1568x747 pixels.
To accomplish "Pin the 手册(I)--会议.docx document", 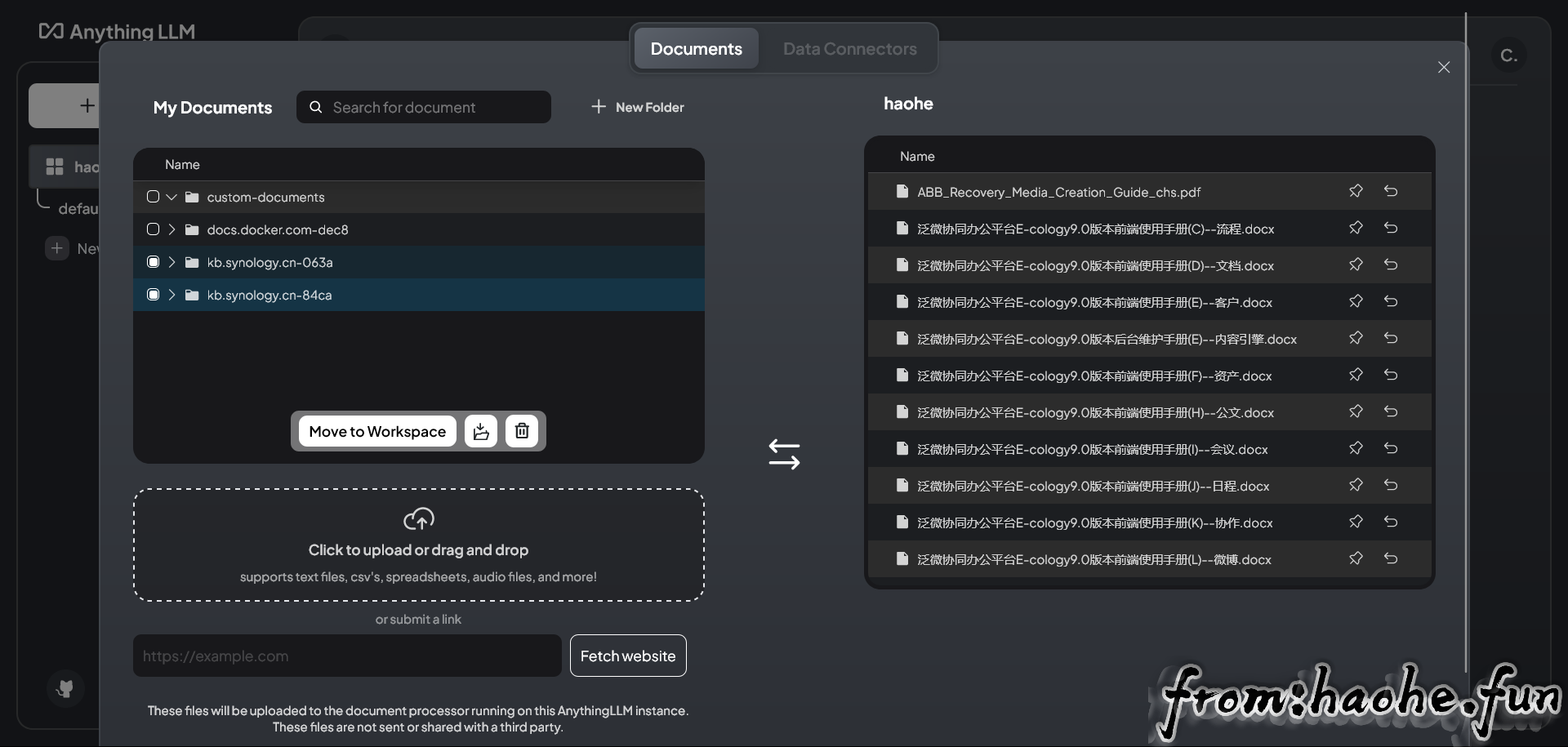I will click(1356, 448).
